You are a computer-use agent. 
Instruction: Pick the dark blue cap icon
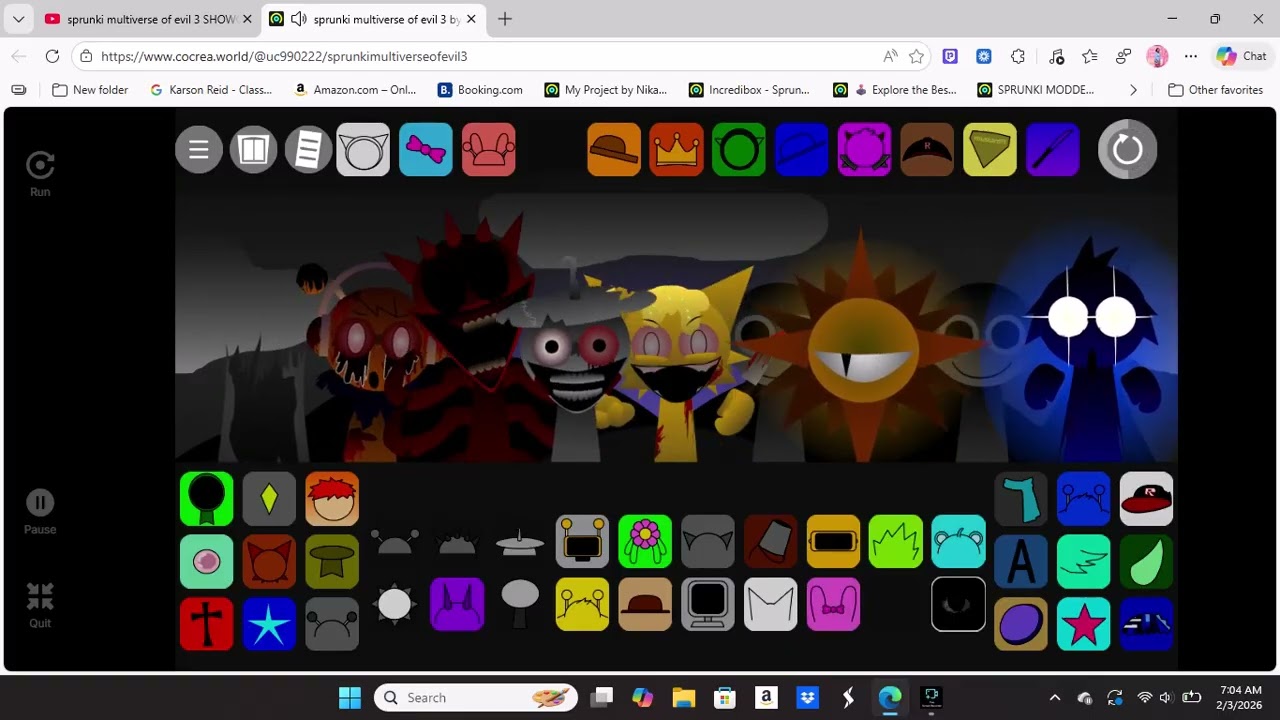click(802, 150)
